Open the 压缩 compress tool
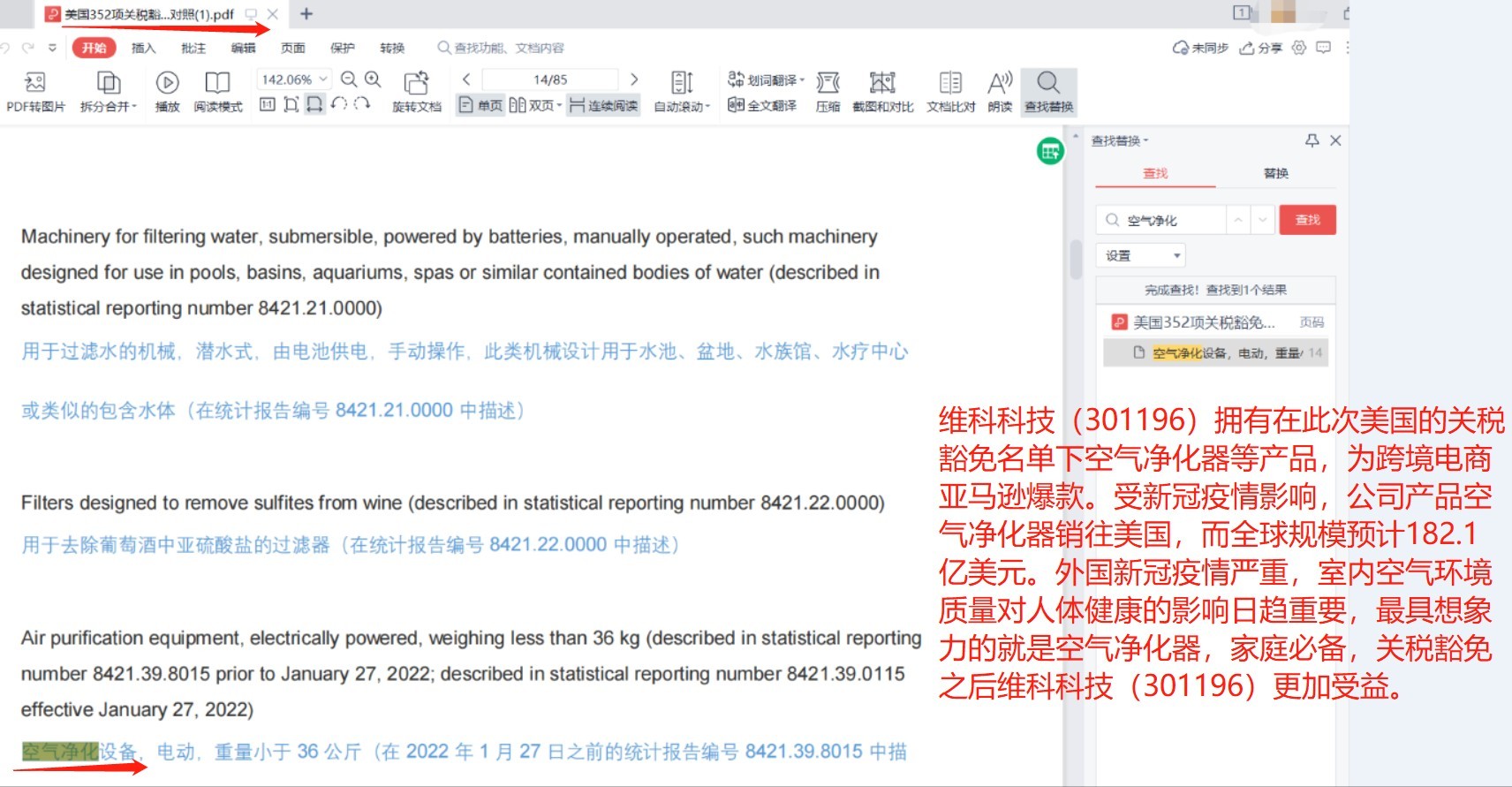Viewport: 1512px width, 787px height. pyautogui.click(x=828, y=92)
